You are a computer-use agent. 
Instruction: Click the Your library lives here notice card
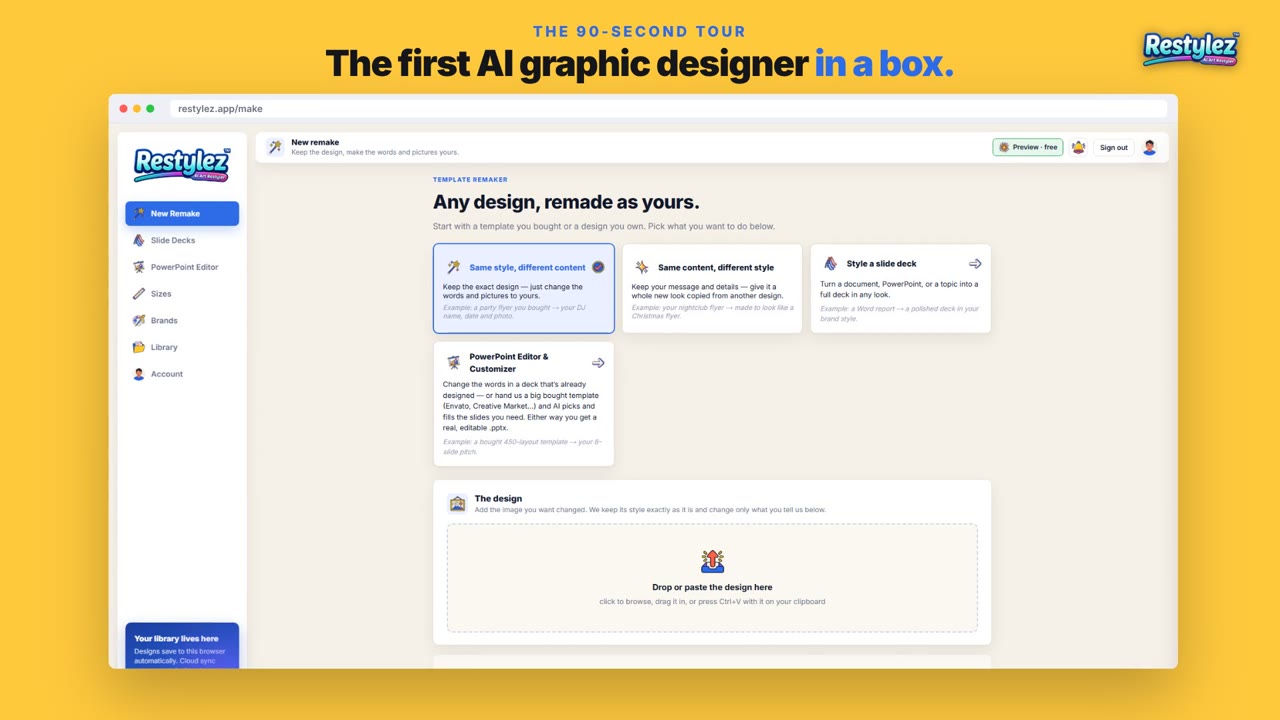(182, 646)
